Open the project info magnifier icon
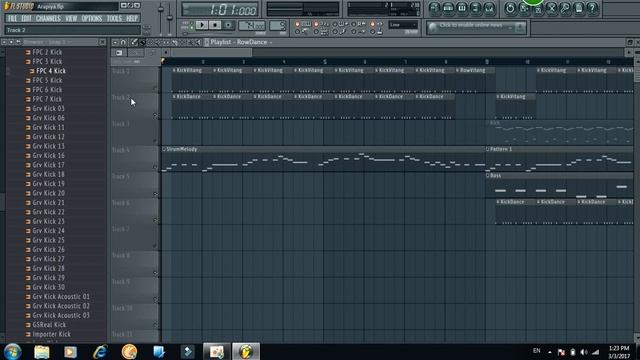 tap(565, 8)
